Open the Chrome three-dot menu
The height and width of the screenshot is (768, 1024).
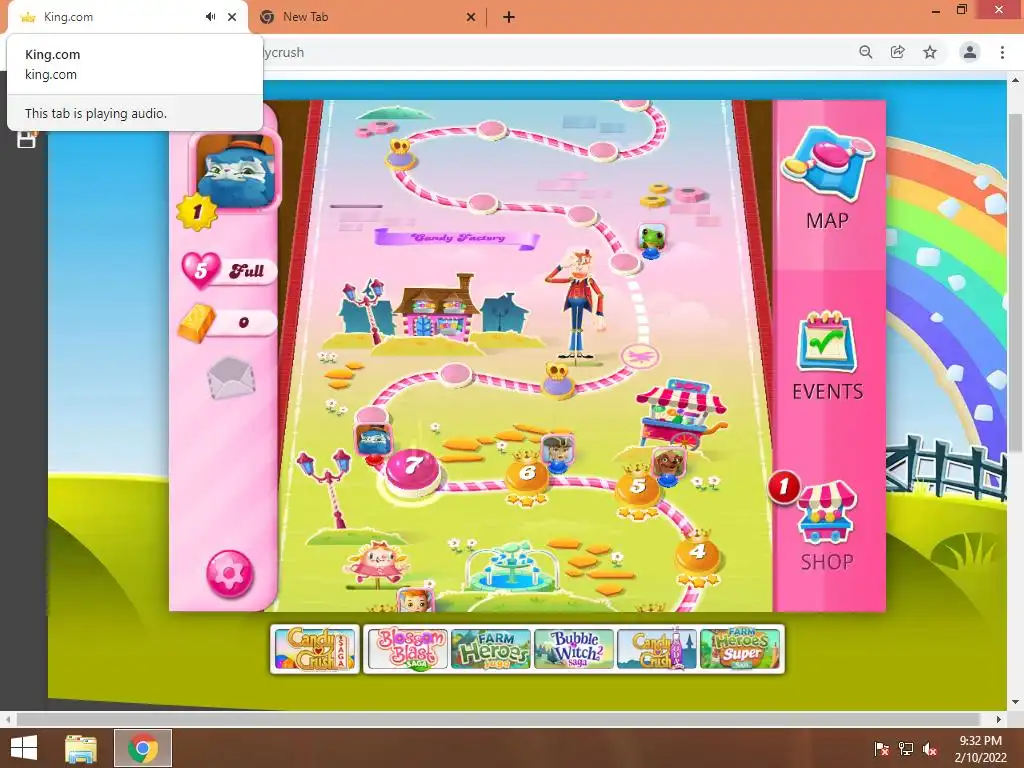(x=1002, y=52)
